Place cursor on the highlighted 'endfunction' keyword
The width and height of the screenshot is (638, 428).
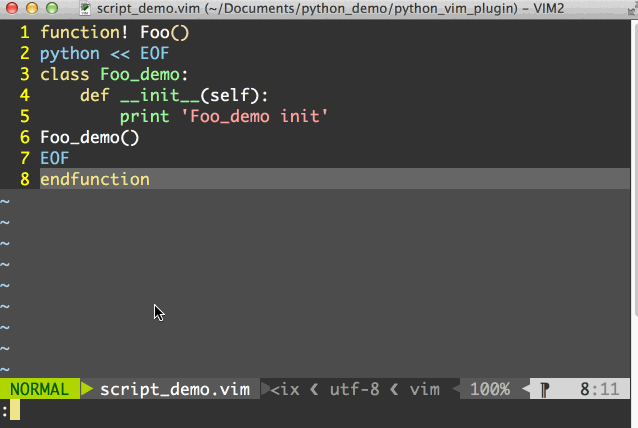pos(94,179)
